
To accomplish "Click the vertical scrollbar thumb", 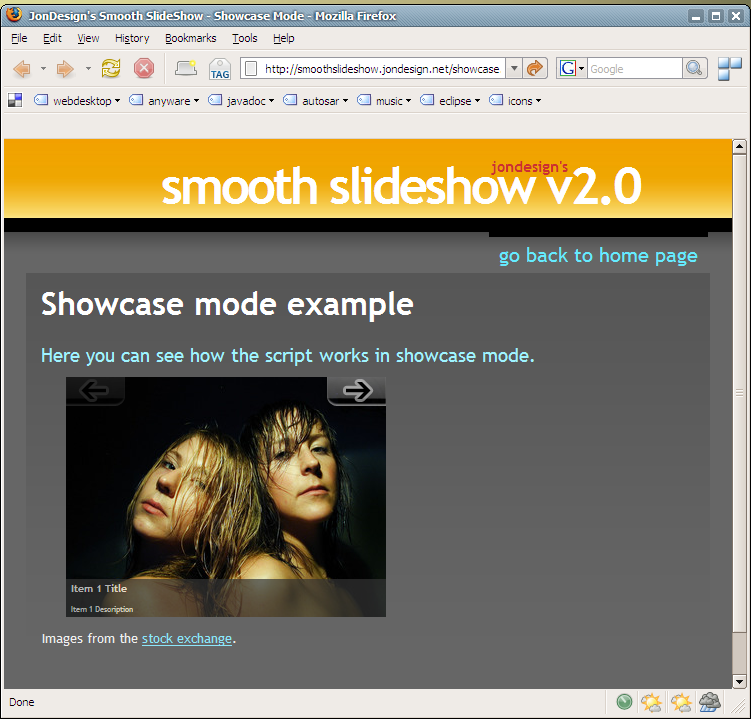I will 739,393.
